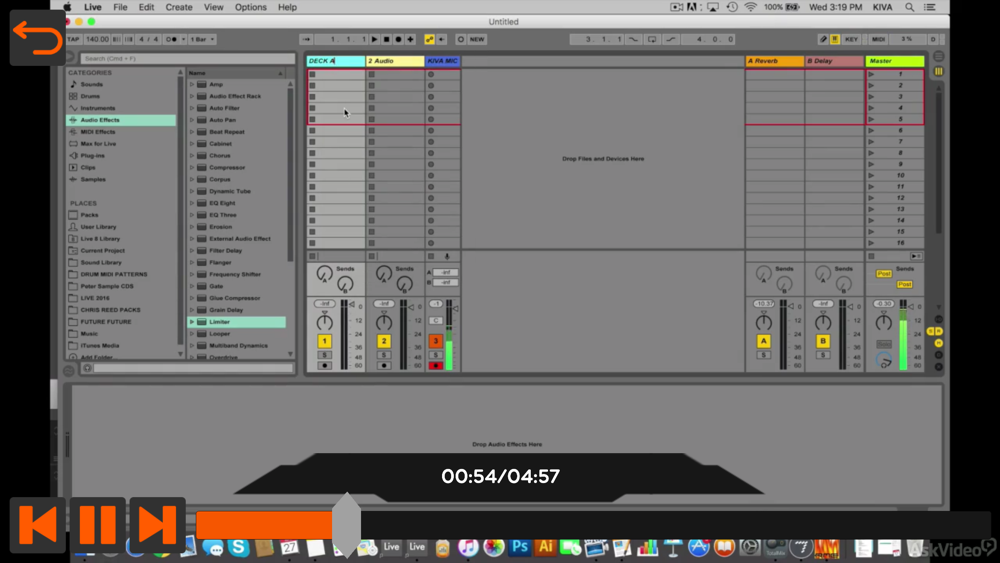Click the Search (Cmd + F) browser field
The width and height of the screenshot is (1000, 563).
click(188, 58)
